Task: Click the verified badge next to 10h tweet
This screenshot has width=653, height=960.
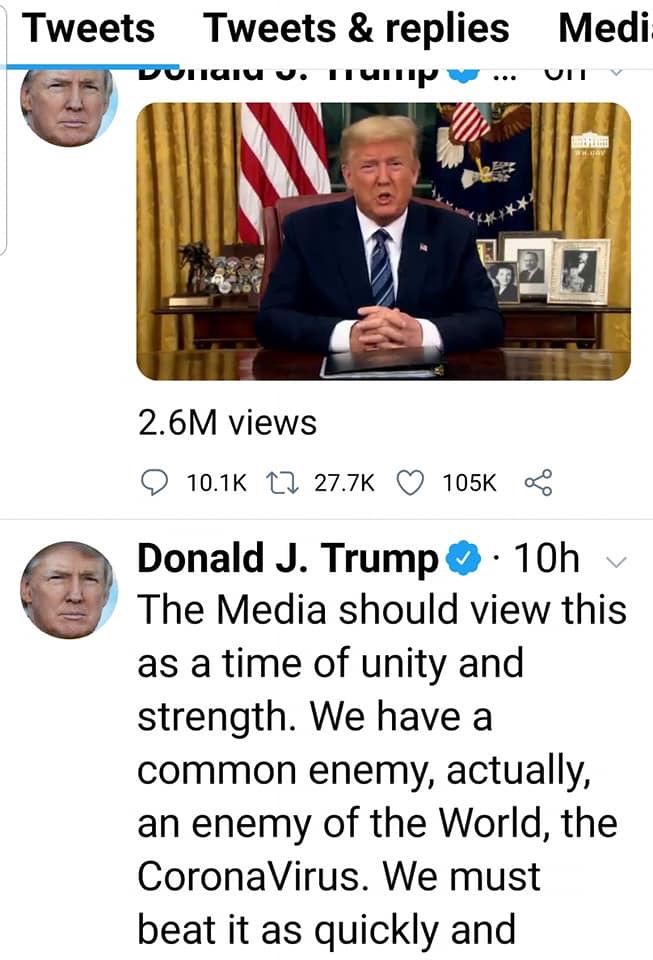Action: pyautogui.click(x=464, y=558)
